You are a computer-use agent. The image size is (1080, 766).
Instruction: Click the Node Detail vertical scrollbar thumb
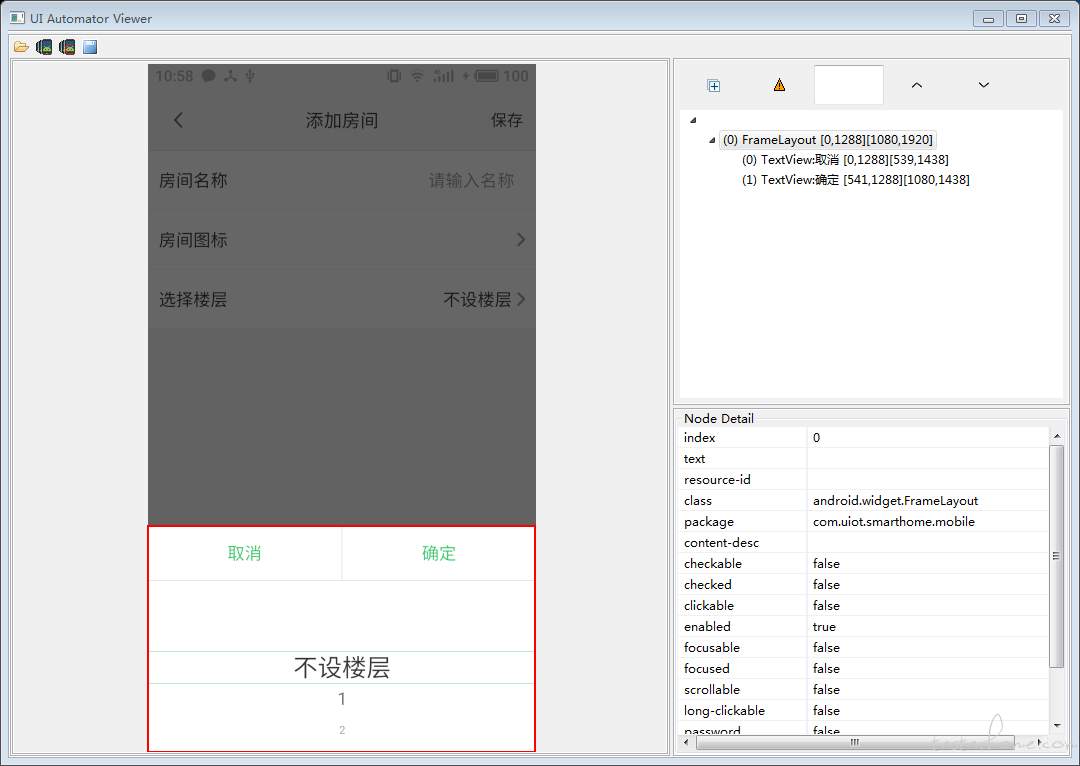(1057, 557)
